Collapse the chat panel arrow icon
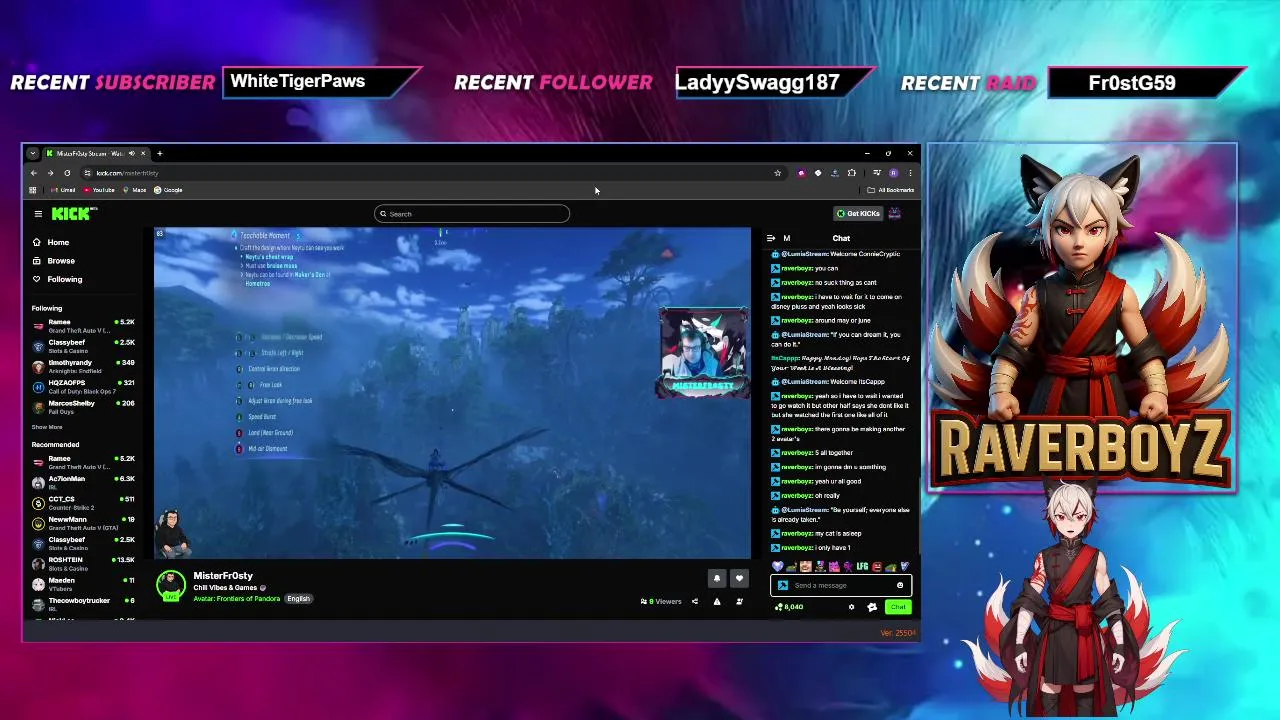 coord(771,238)
